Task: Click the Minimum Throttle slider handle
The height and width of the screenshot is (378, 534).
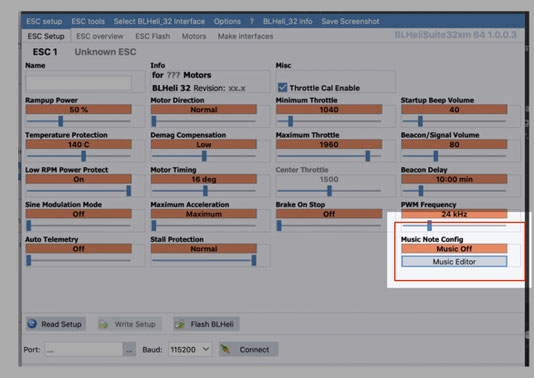Action: [x=290, y=121]
